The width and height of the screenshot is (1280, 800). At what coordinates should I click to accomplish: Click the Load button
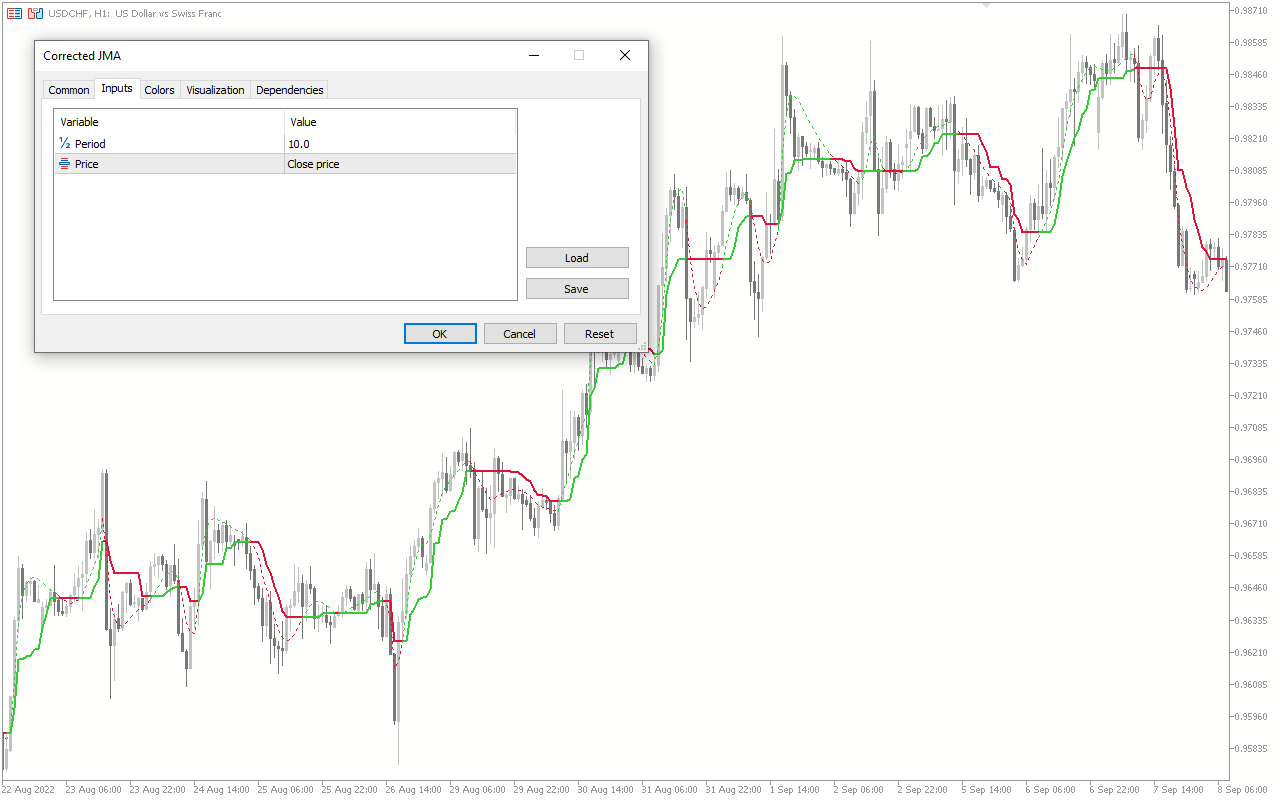tap(577, 258)
